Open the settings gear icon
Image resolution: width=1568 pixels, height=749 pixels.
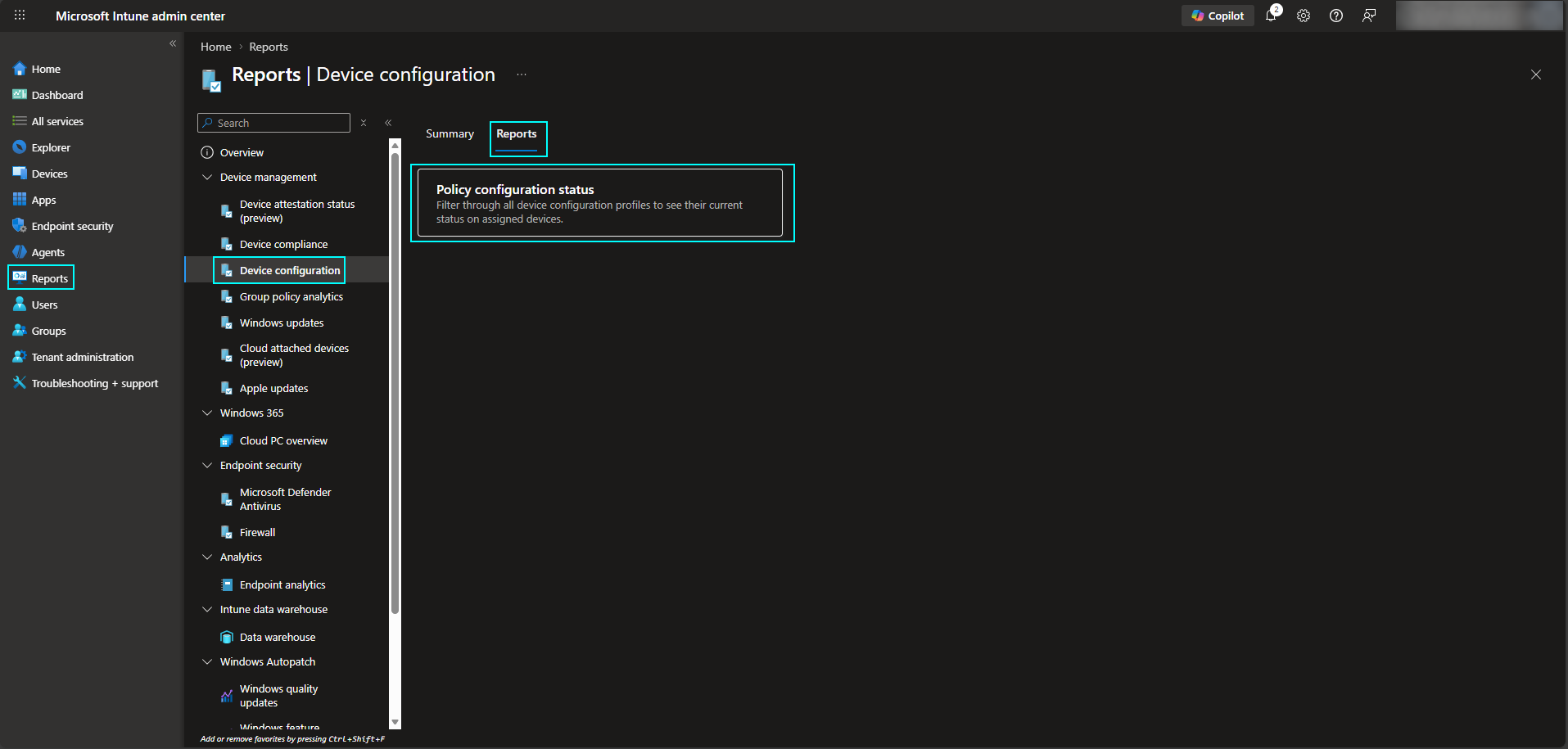1304,16
